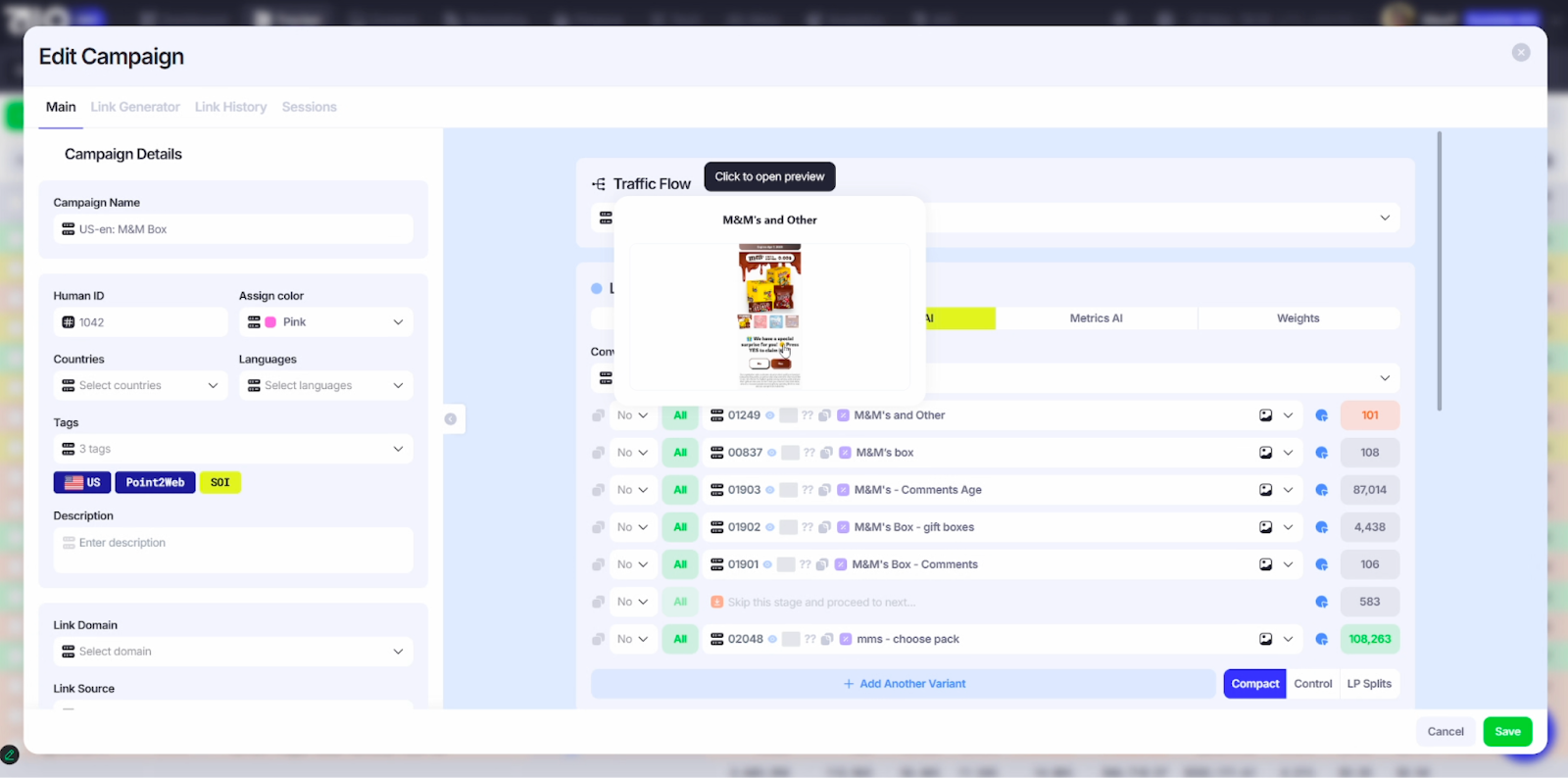Click the blue refresh icon beside 87,014
The width and height of the screenshot is (1568, 778).
point(1321,490)
